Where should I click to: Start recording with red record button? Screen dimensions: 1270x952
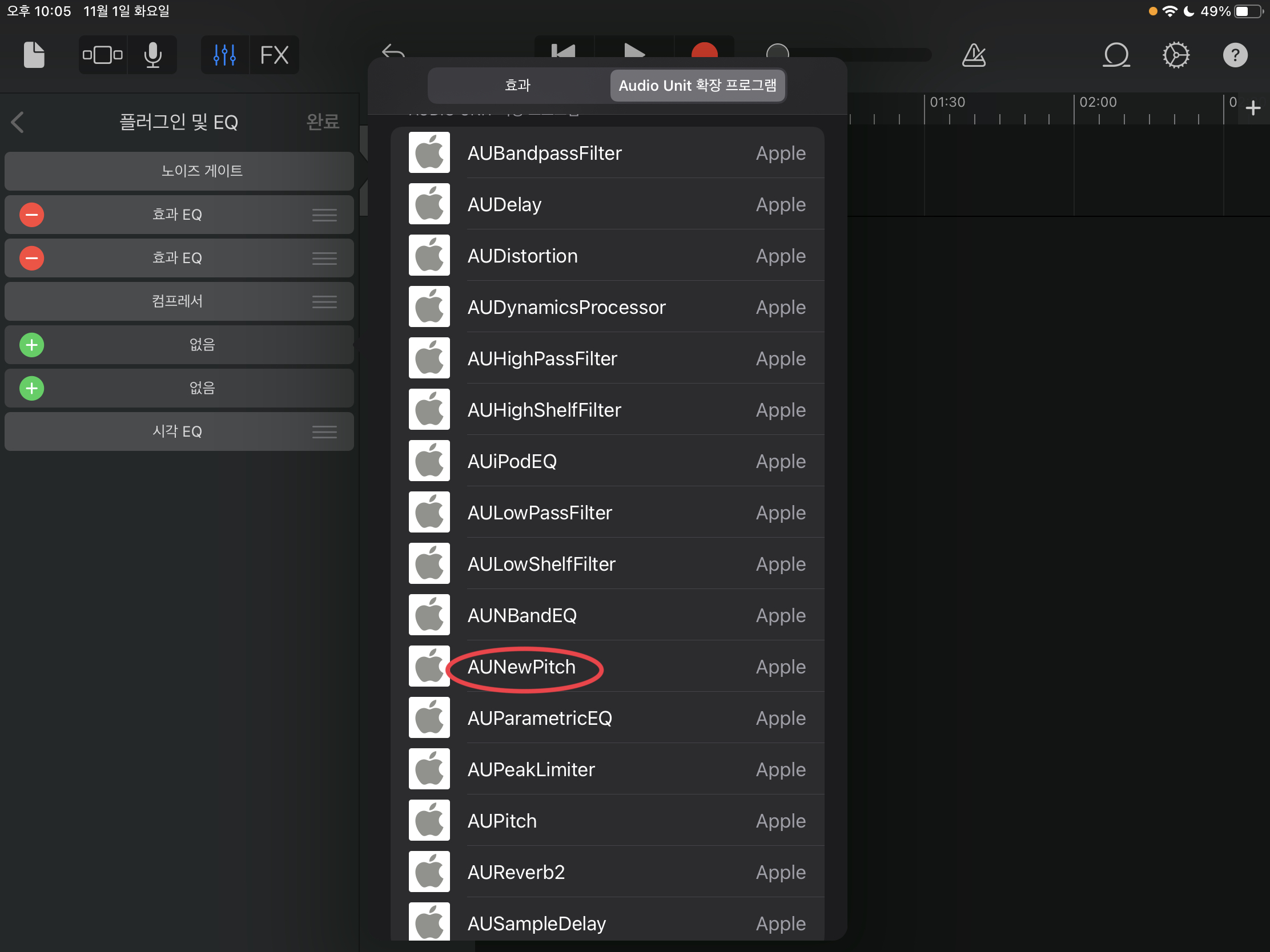click(705, 50)
